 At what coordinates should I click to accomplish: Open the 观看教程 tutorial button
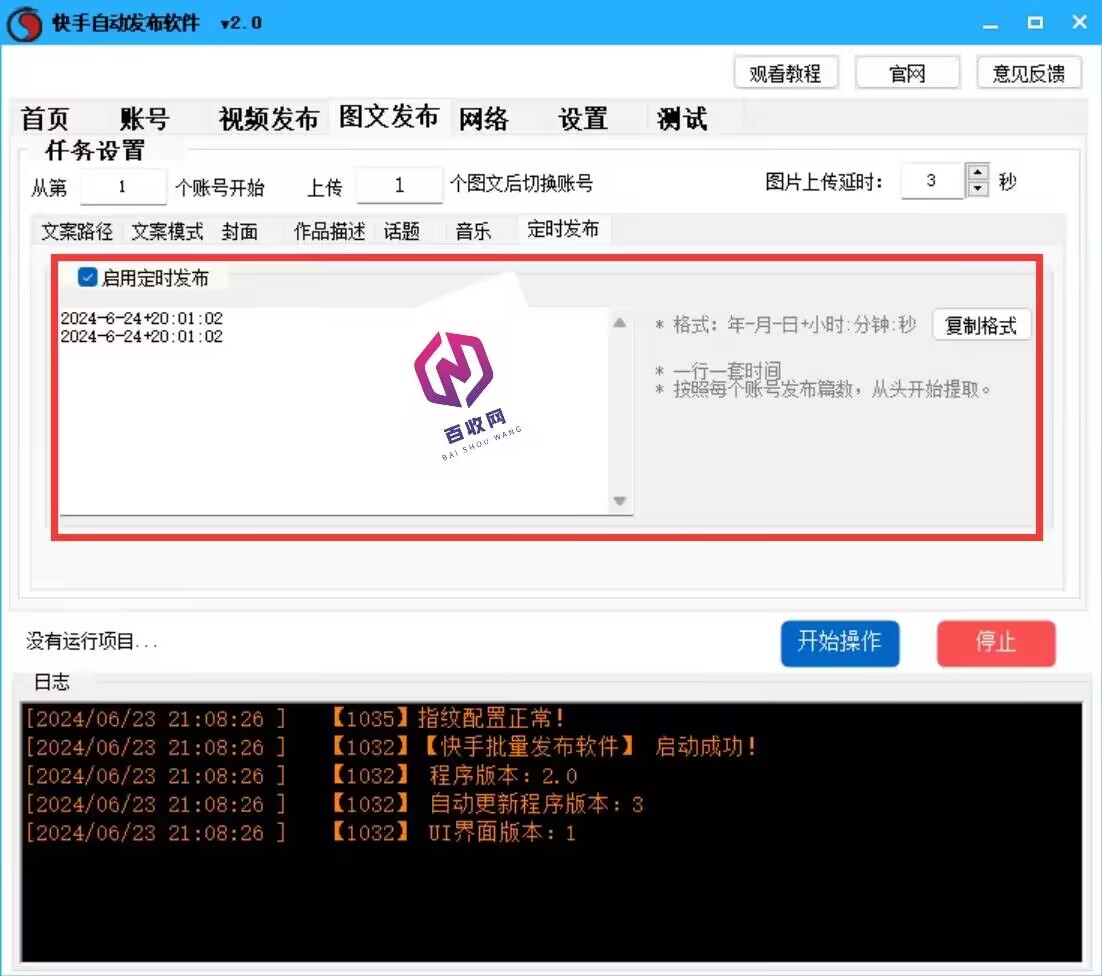coord(786,73)
